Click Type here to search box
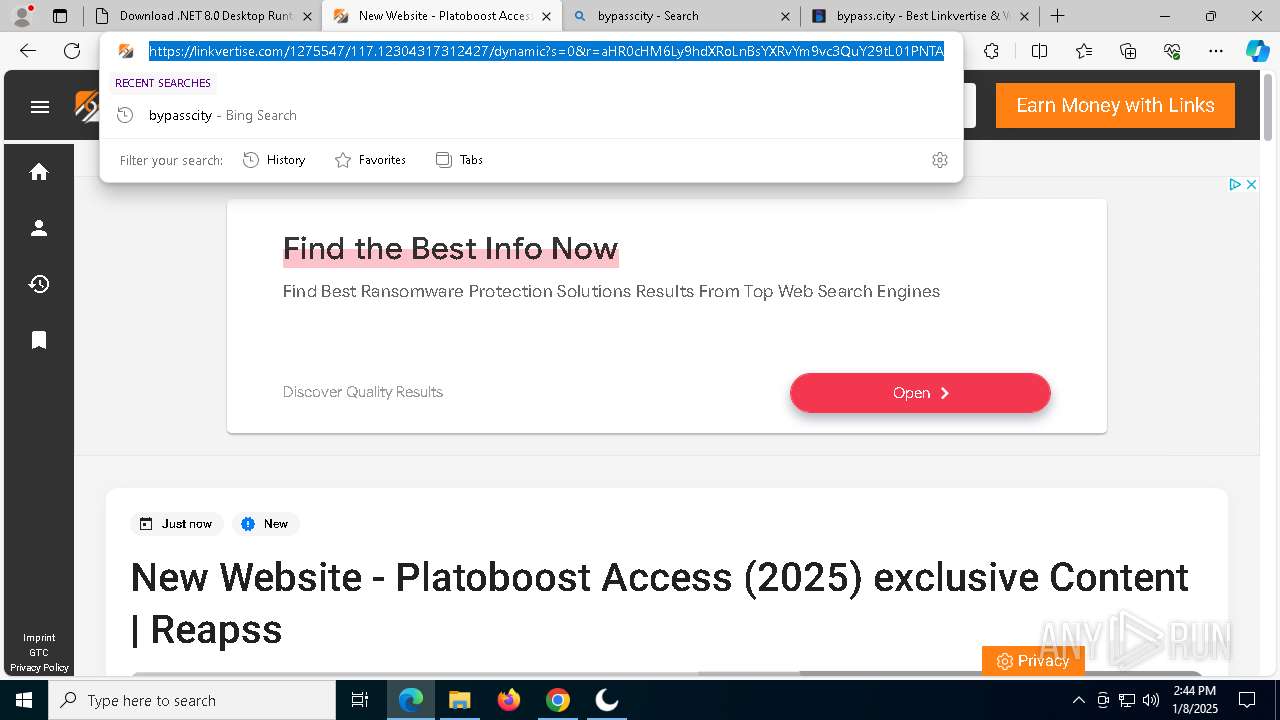Viewport: 1280px width, 720px height. coord(192,700)
